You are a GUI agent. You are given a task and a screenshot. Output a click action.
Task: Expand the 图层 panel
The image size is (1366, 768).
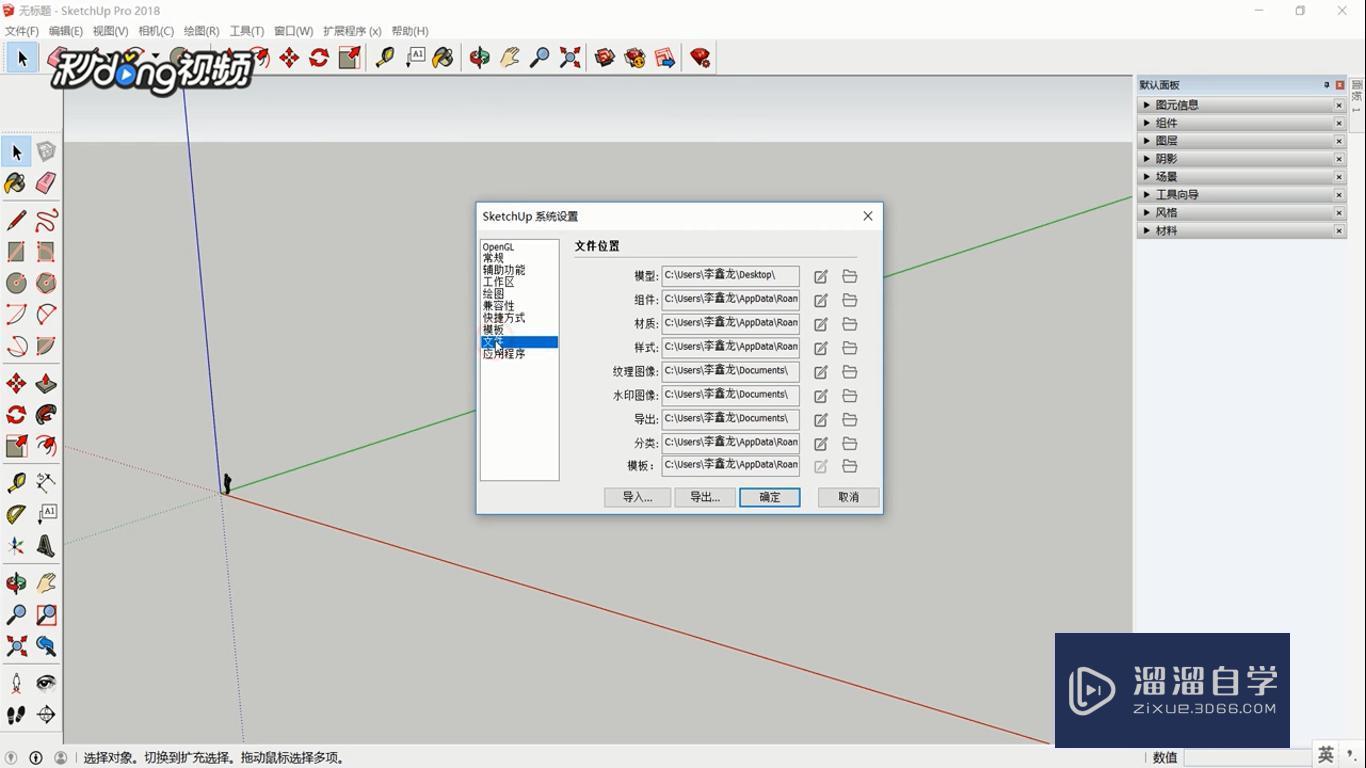(x=1147, y=141)
